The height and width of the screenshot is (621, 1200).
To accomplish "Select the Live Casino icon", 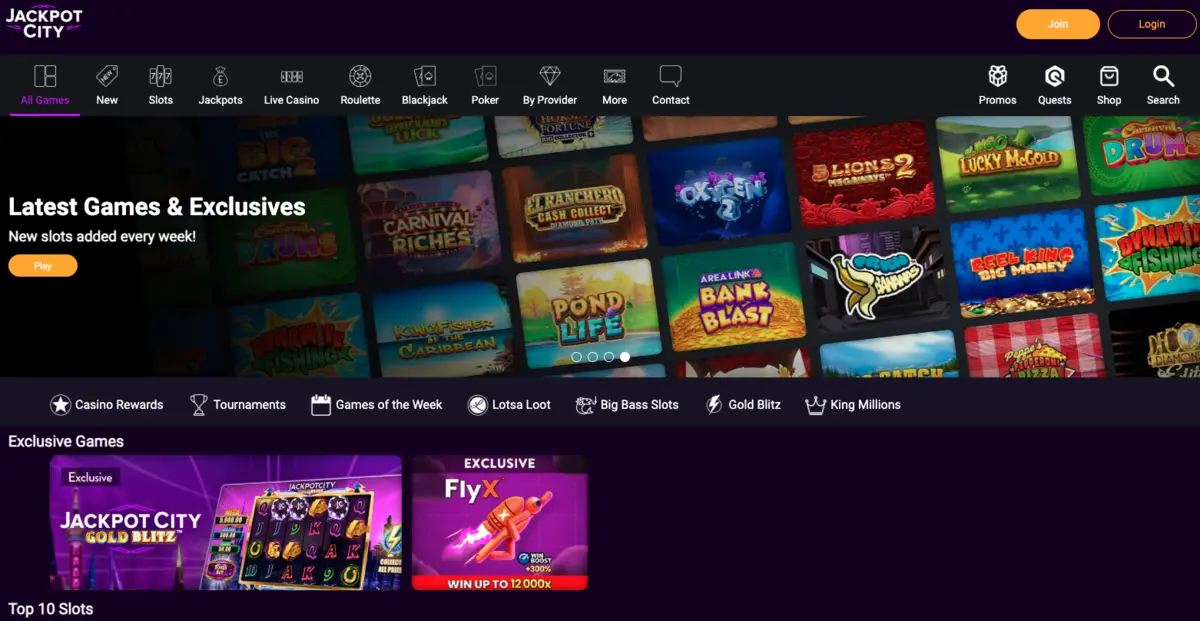I will (x=291, y=76).
